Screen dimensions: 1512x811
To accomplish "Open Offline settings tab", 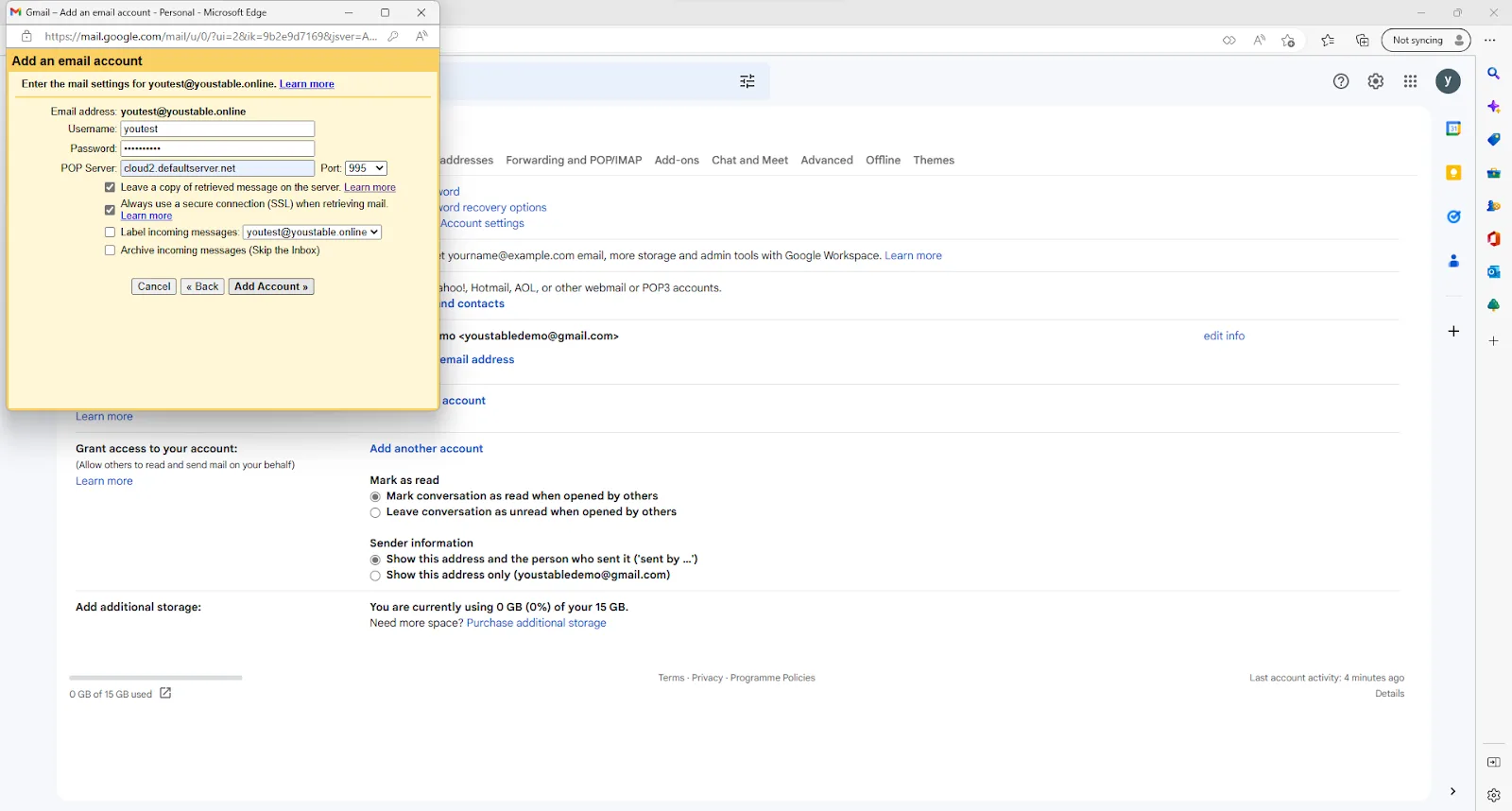I will [883, 160].
